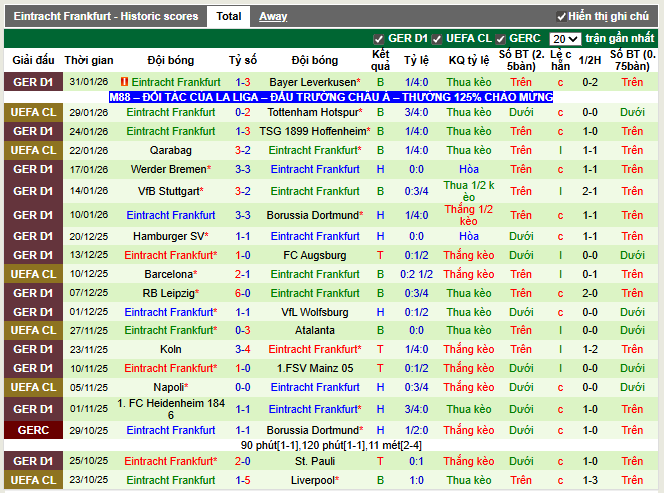
Task: Click the GER D1 badge for Bayer Leverkusen match
Action: coord(33,82)
